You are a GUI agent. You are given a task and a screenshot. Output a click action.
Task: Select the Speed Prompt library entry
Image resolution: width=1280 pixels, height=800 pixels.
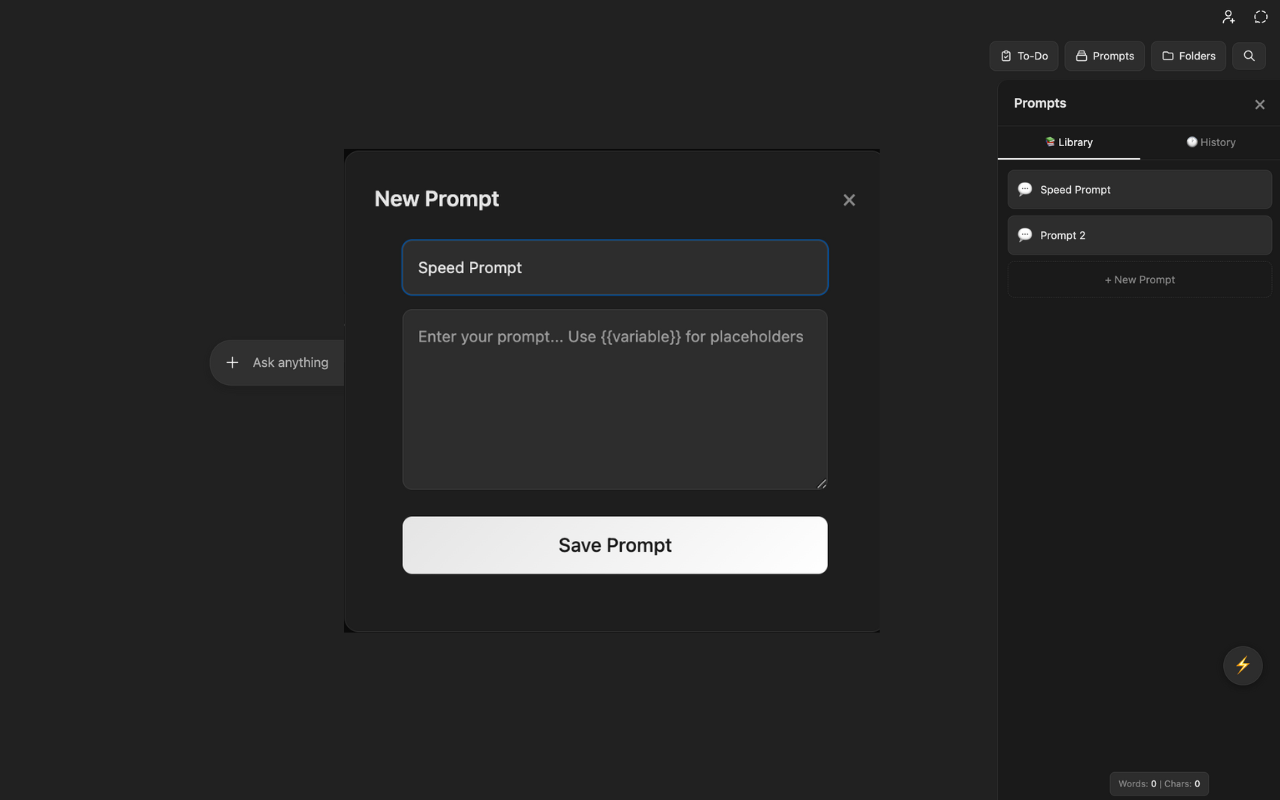[x=1139, y=189]
